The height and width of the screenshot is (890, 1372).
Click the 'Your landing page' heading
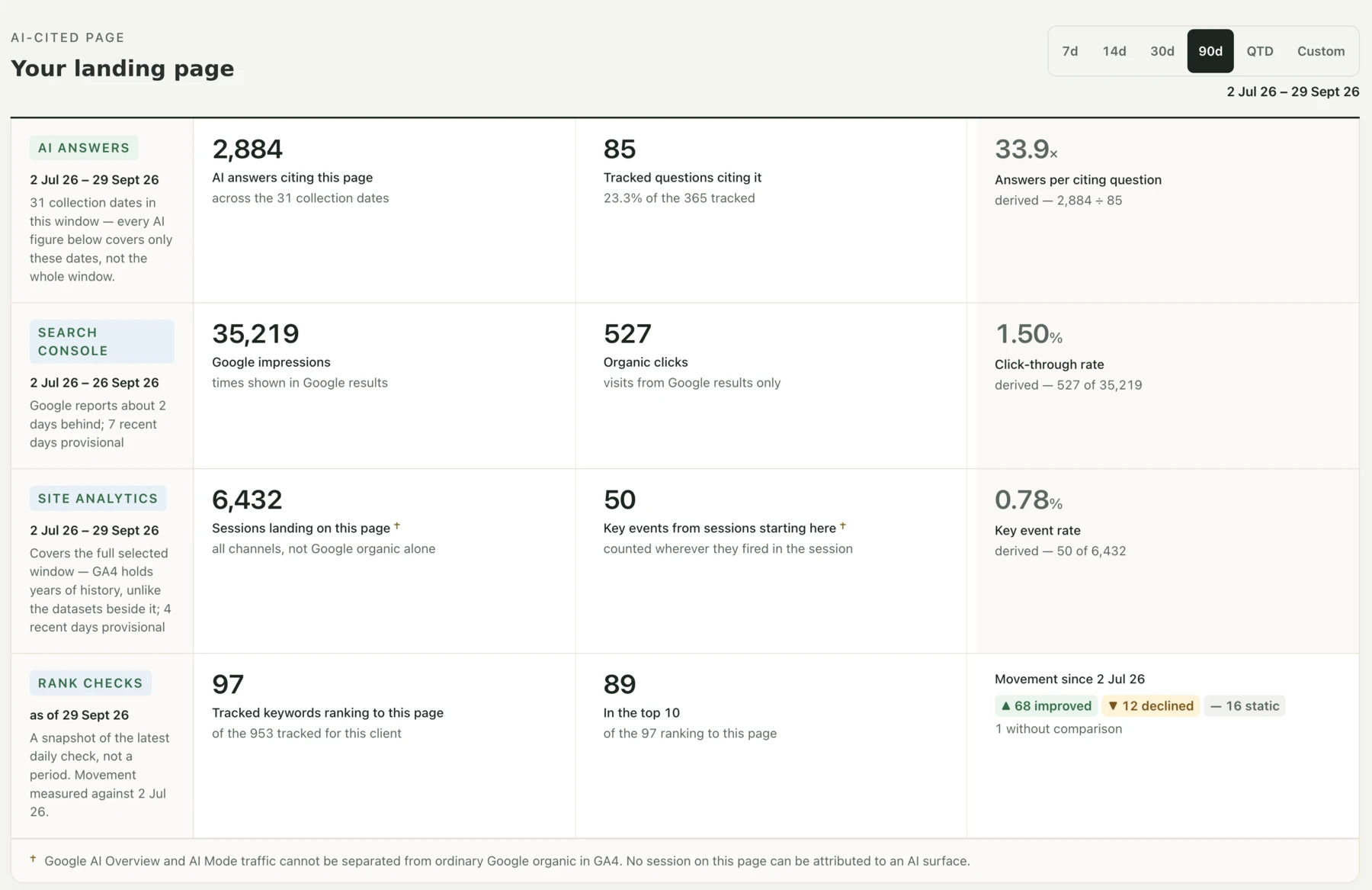click(123, 69)
